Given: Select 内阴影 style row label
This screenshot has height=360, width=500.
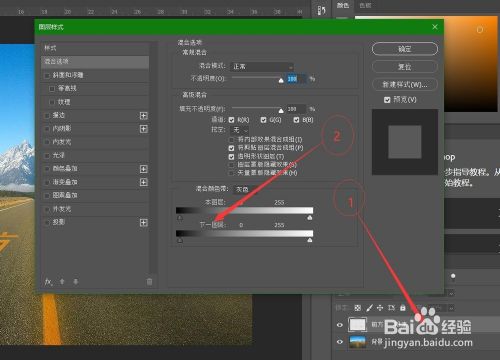Looking at the screenshot, I should (x=62, y=129).
